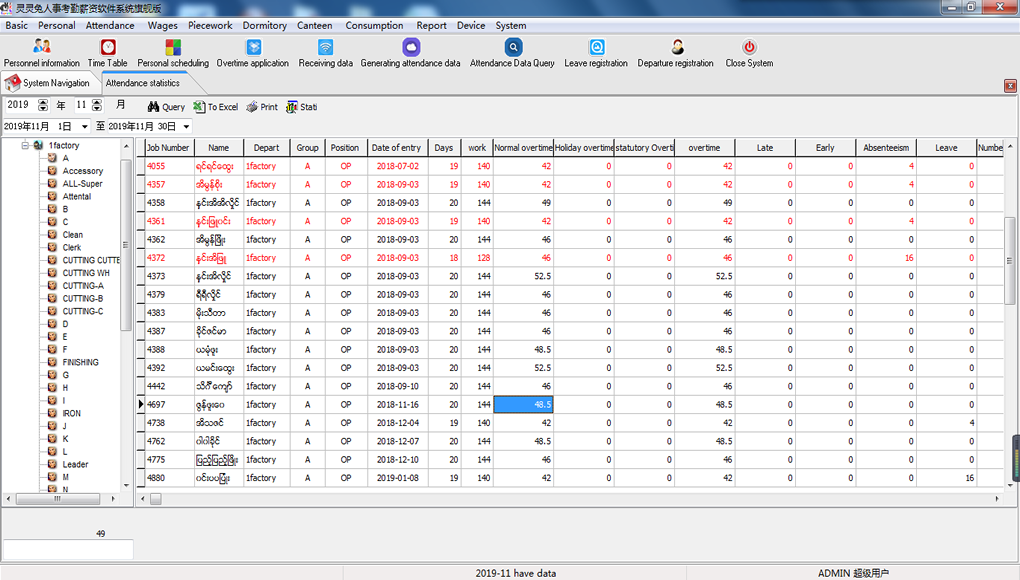
Task: Open the Dormitory menu
Action: coord(264,25)
